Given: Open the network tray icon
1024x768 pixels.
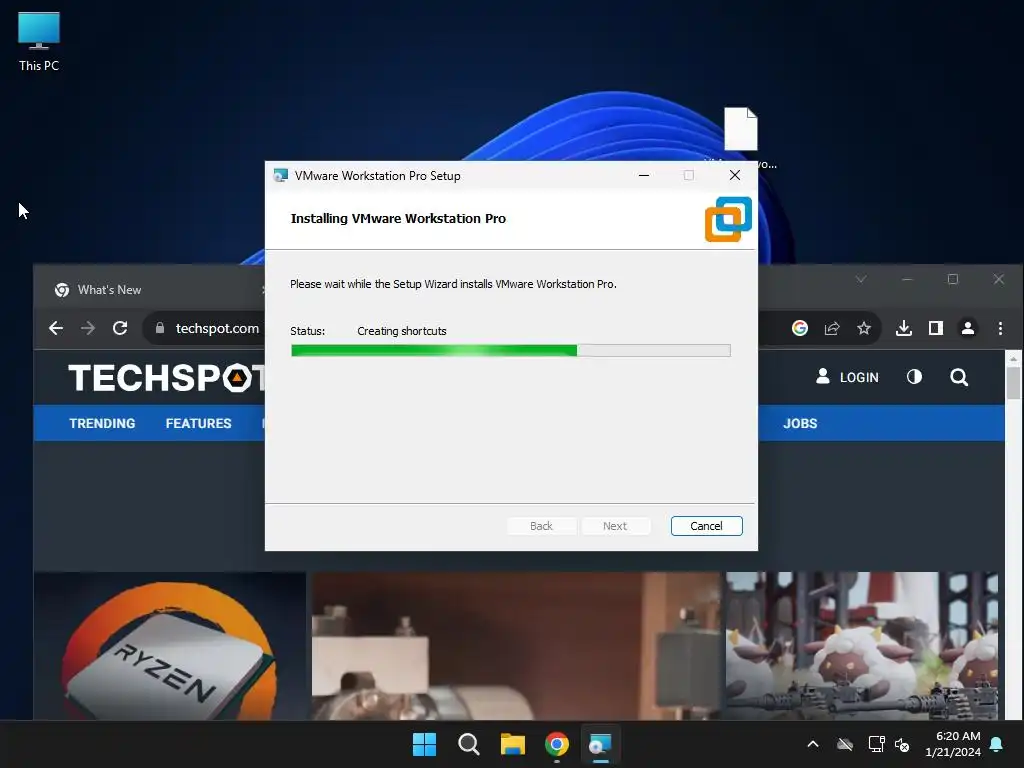Looking at the screenshot, I should 876,744.
